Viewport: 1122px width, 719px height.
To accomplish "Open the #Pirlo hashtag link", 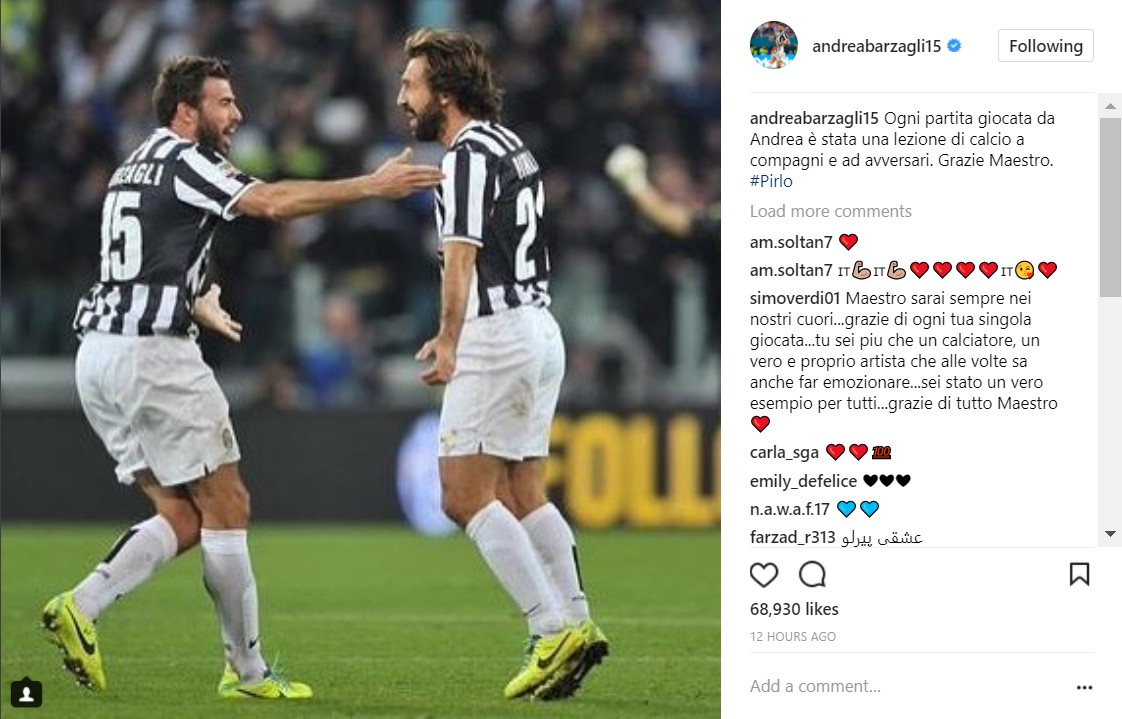I will pos(771,181).
